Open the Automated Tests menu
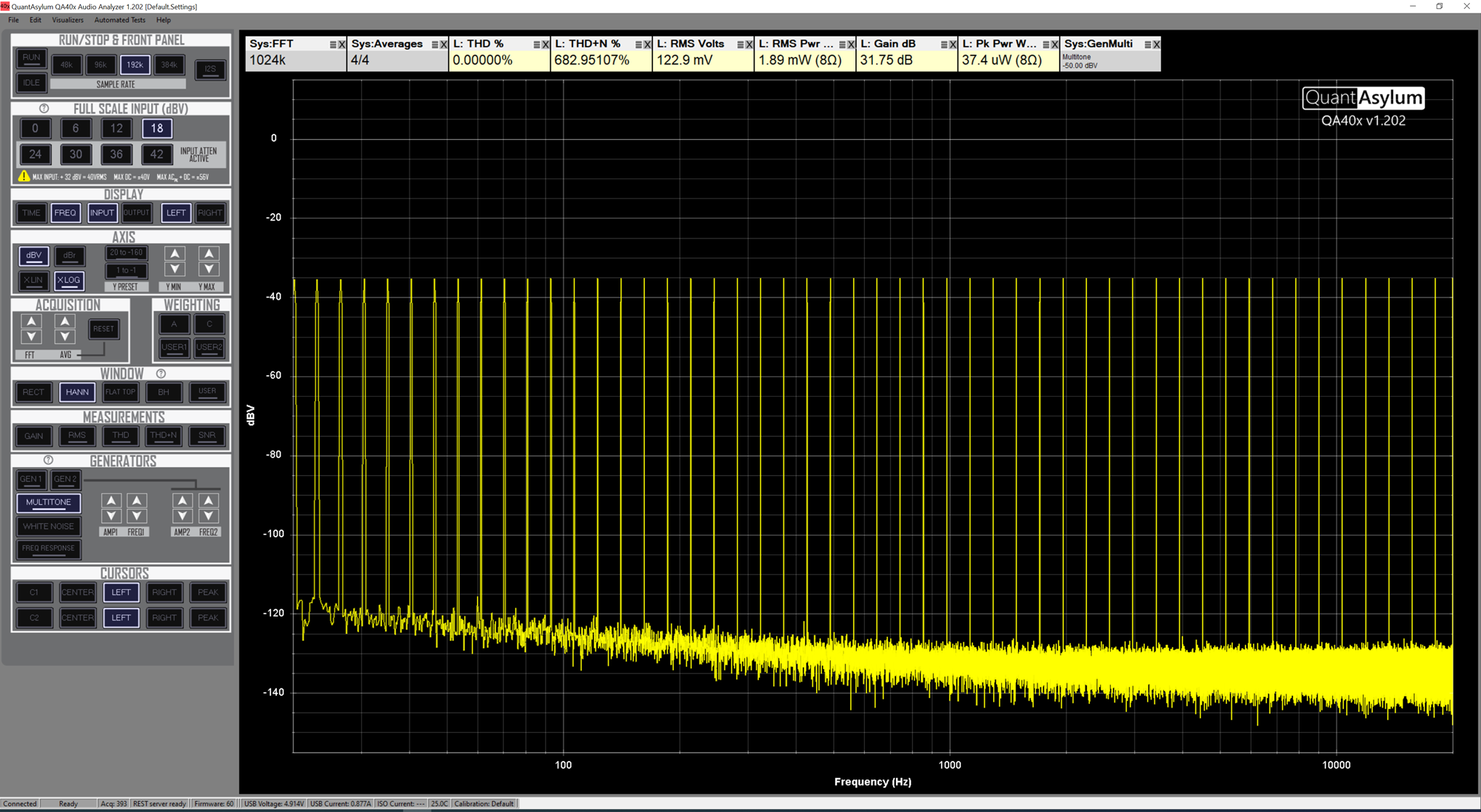 (120, 20)
